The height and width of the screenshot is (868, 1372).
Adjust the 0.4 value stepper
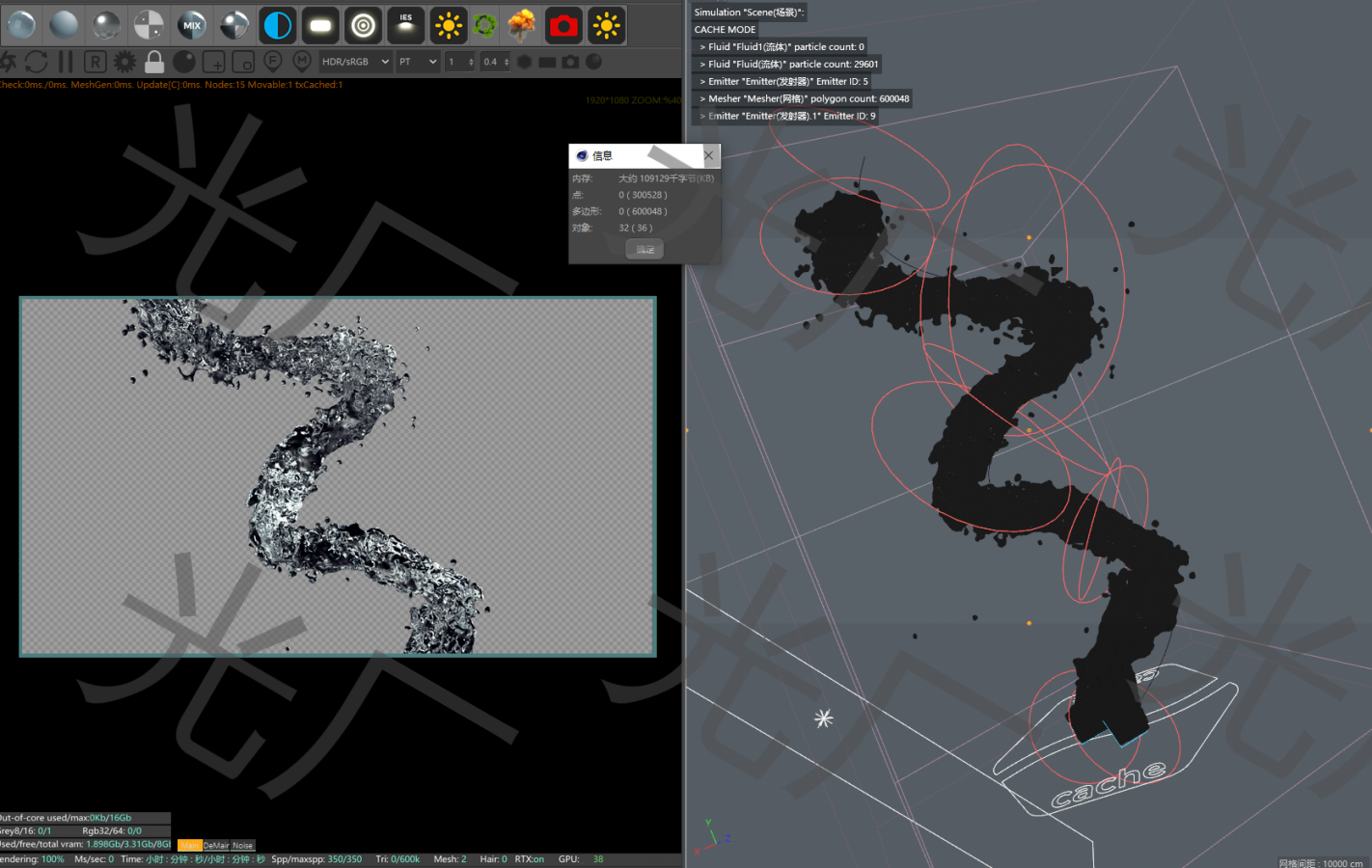pyautogui.click(x=495, y=61)
